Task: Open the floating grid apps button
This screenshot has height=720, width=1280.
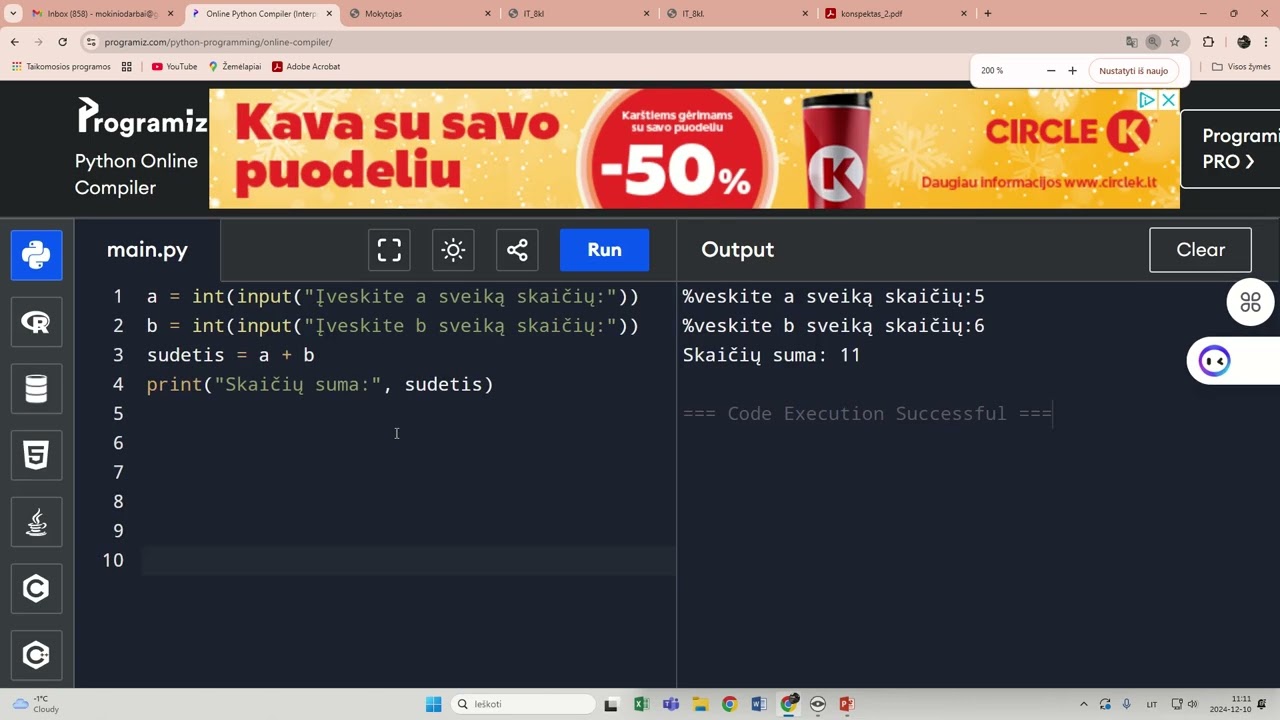Action: click(1251, 302)
